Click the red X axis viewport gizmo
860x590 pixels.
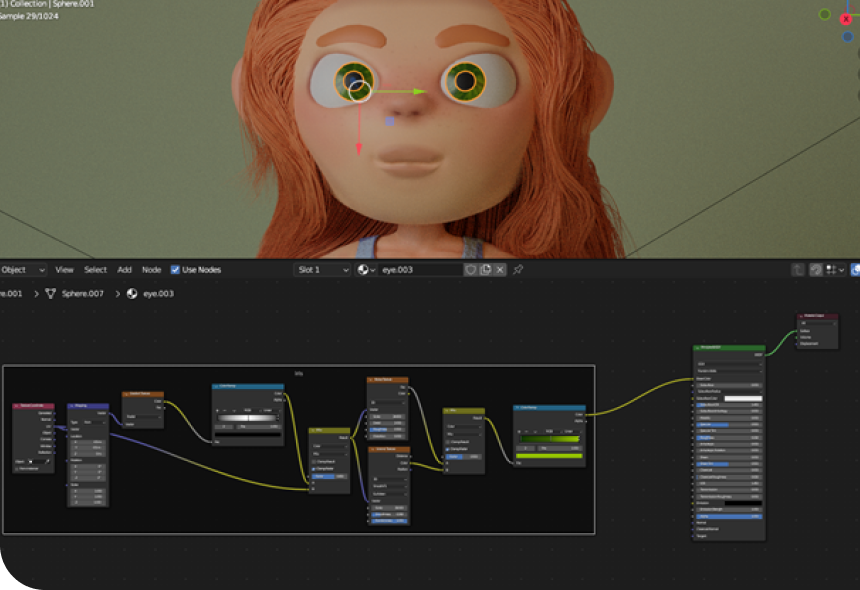coord(846,19)
